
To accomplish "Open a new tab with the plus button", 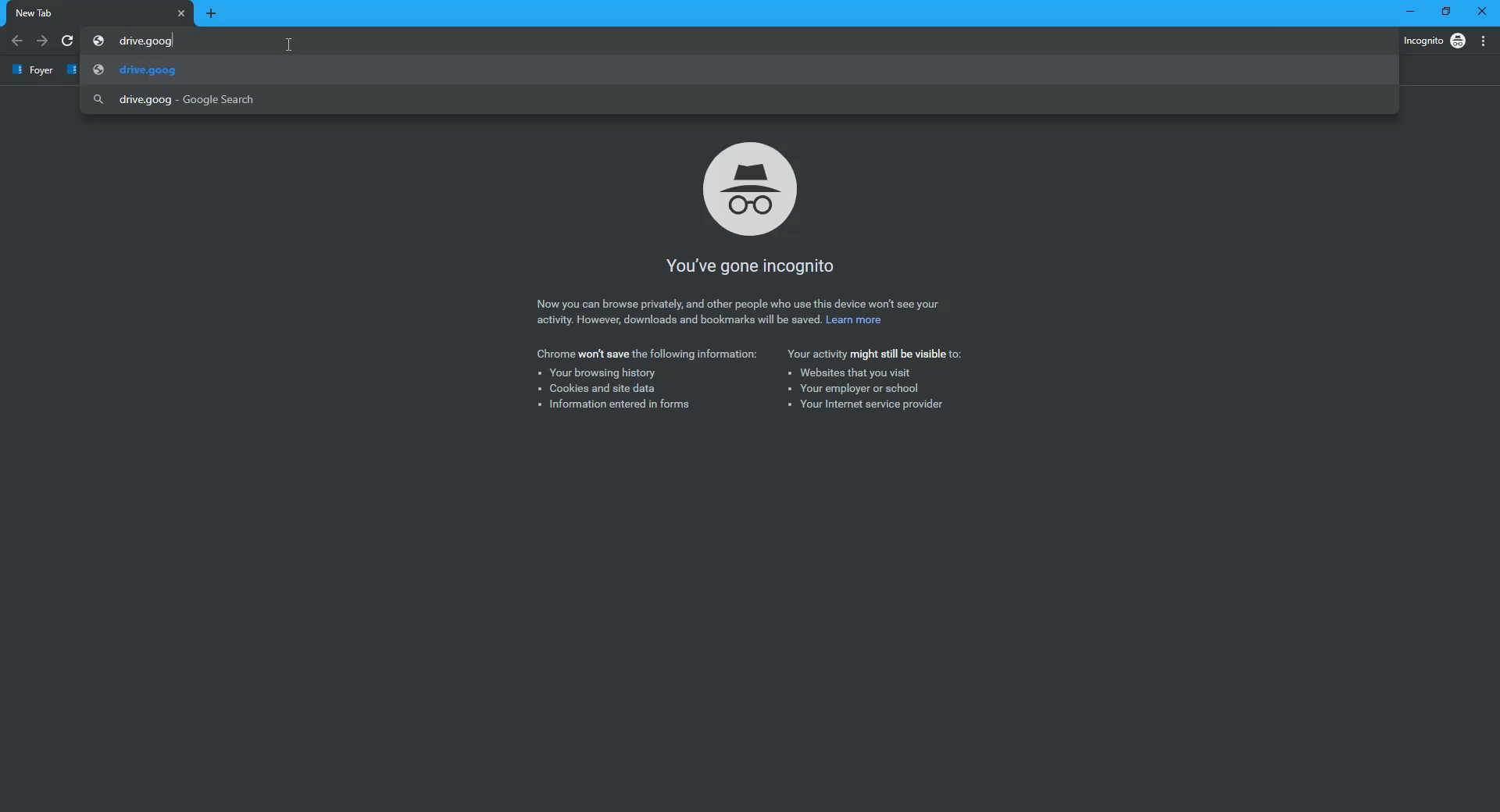I will 211,13.
